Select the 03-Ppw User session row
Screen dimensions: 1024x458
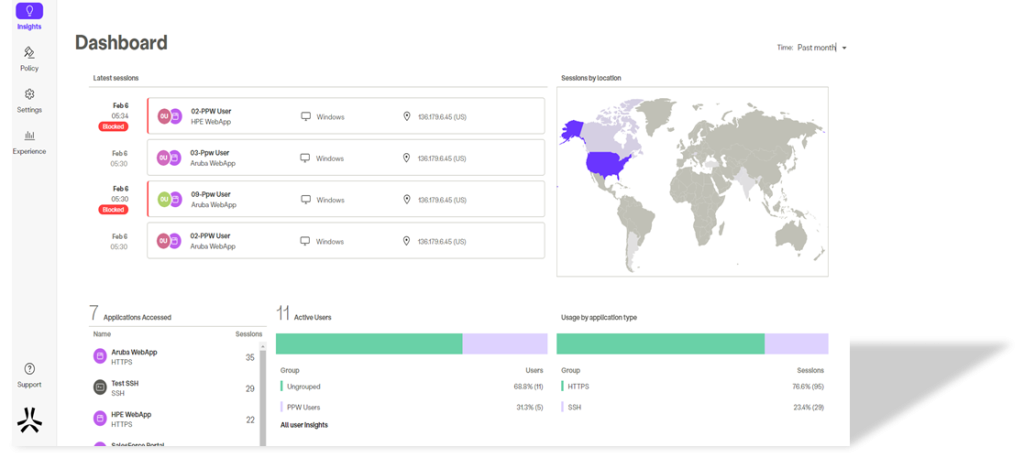345,158
